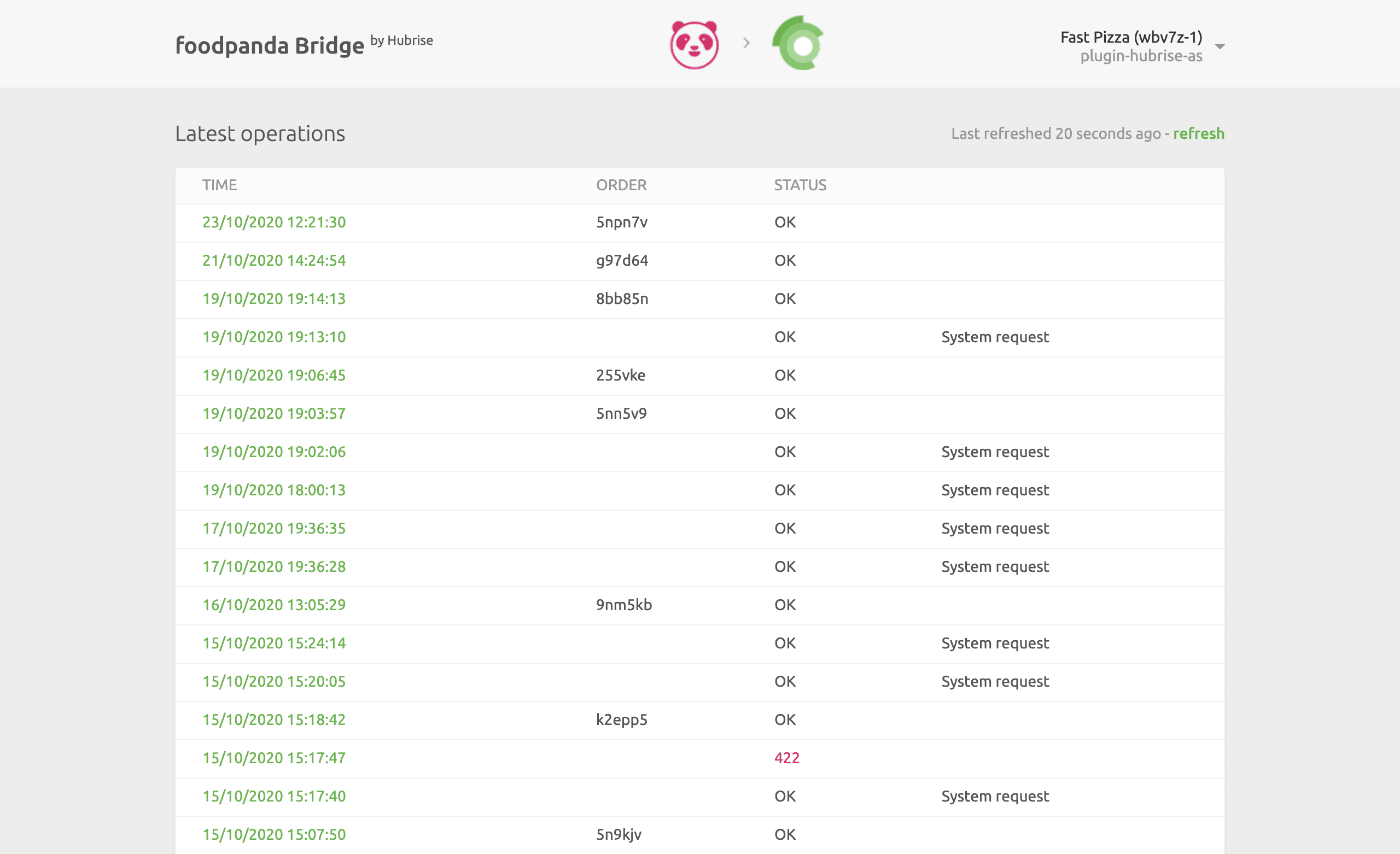Click the foodpanda Bridge title
The image size is (1400, 854).
(x=269, y=45)
